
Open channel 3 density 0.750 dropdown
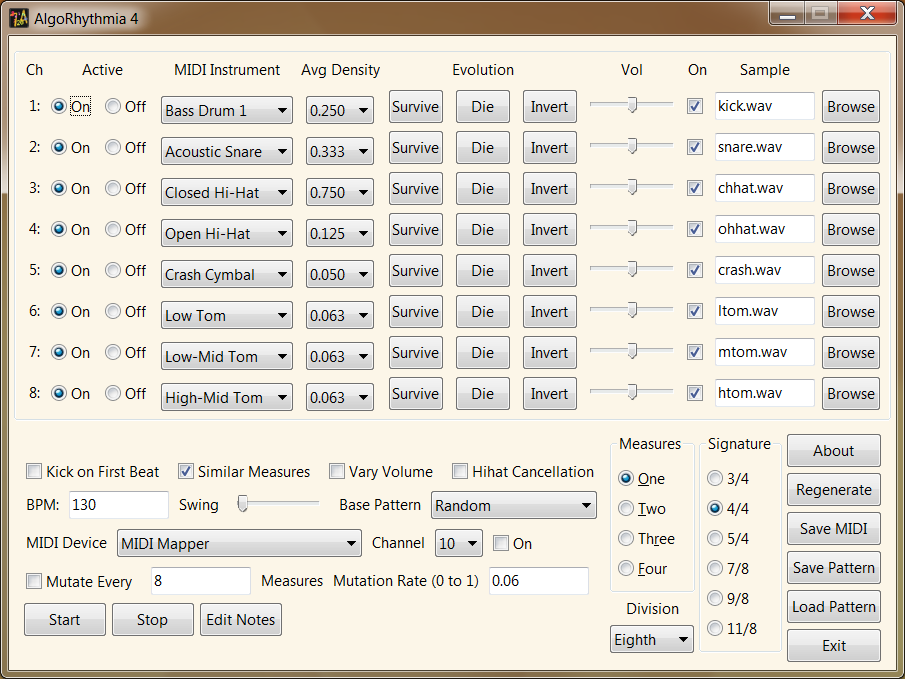point(339,192)
